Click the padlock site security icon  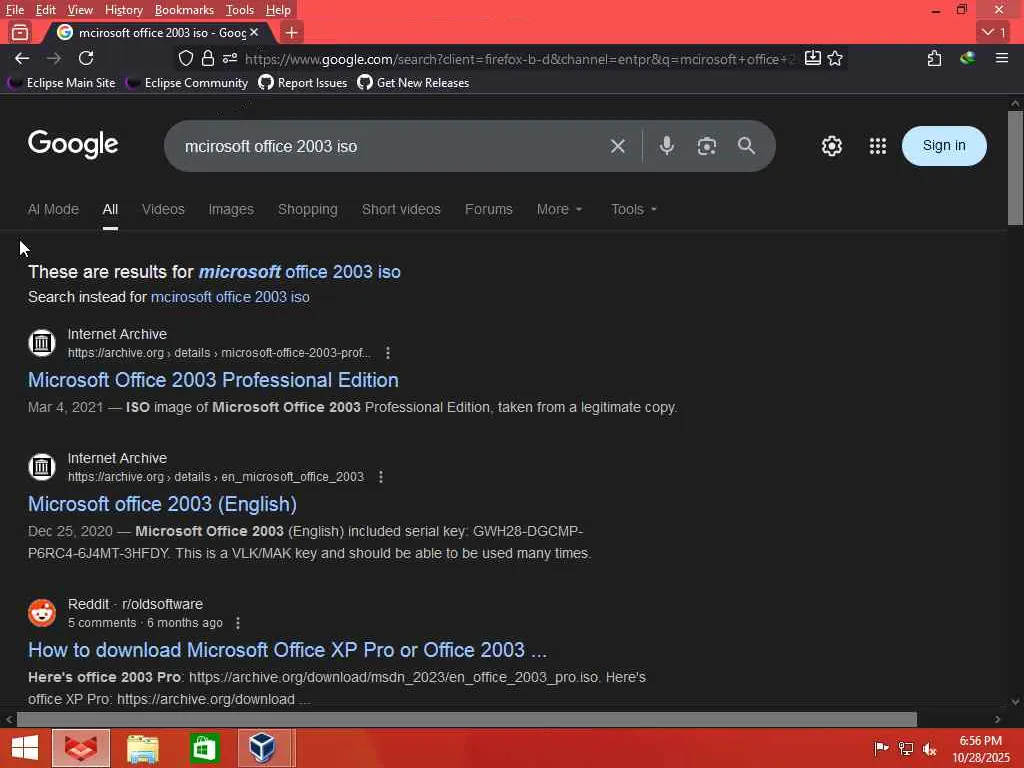[x=208, y=58]
